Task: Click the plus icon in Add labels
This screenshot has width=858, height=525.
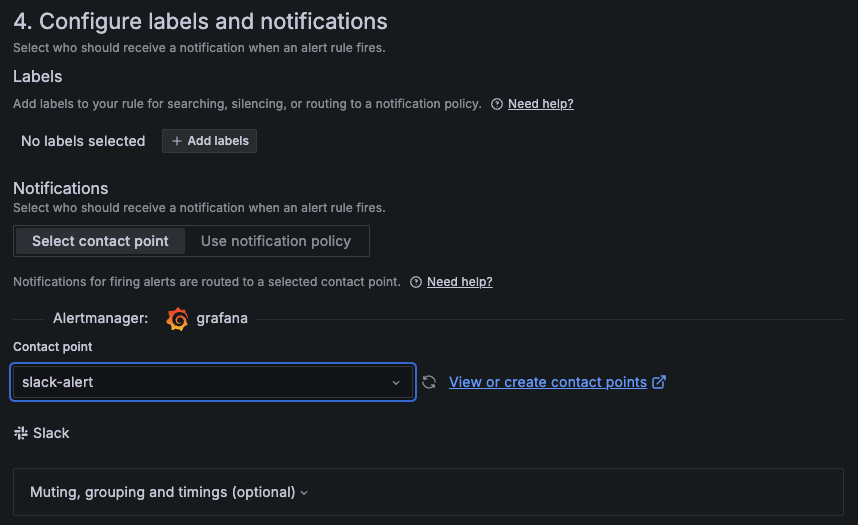Action: pos(177,141)
